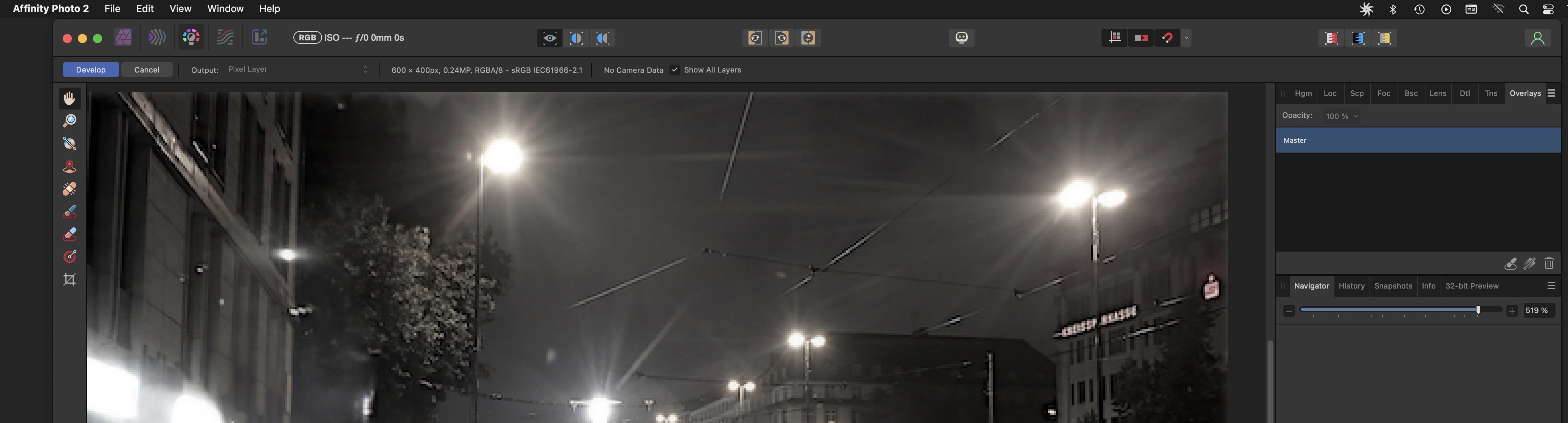Toggle show clipped tones (yellow)
Image resolution: width=1568 pixels, height=423 pixels.
click(x=1385, y=38)
